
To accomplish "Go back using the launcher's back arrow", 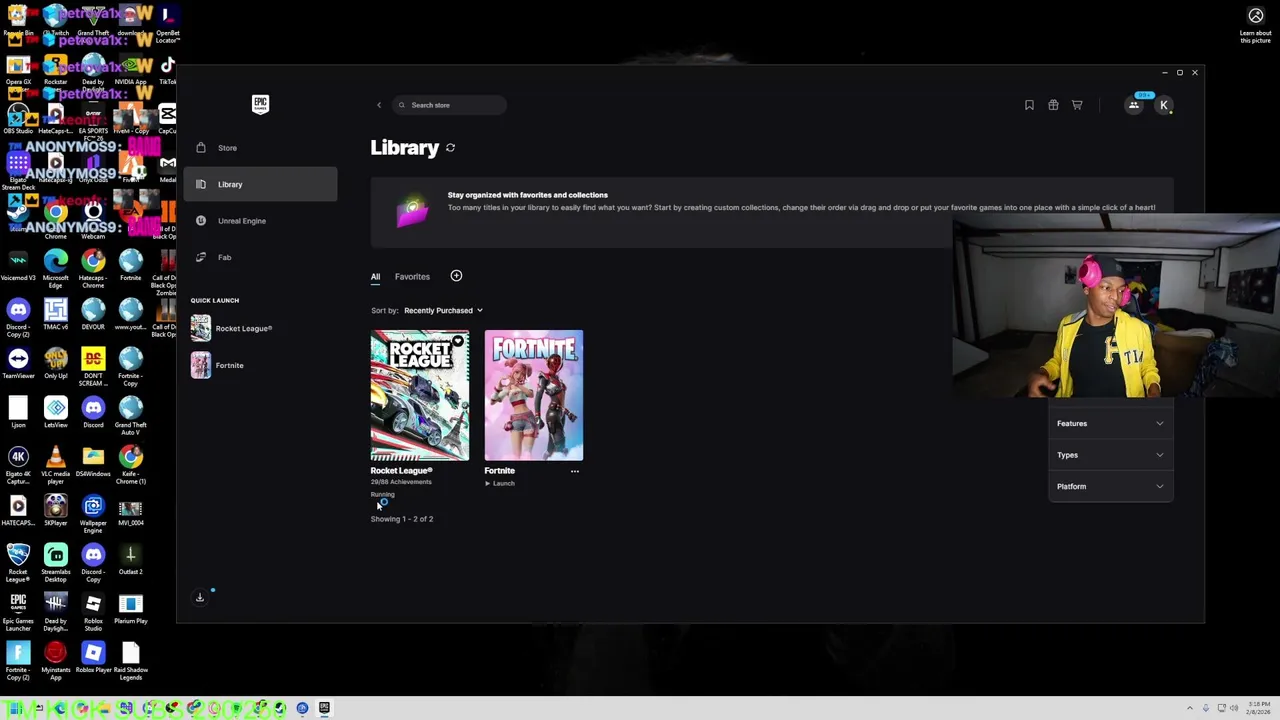I will tap(378, 105).
